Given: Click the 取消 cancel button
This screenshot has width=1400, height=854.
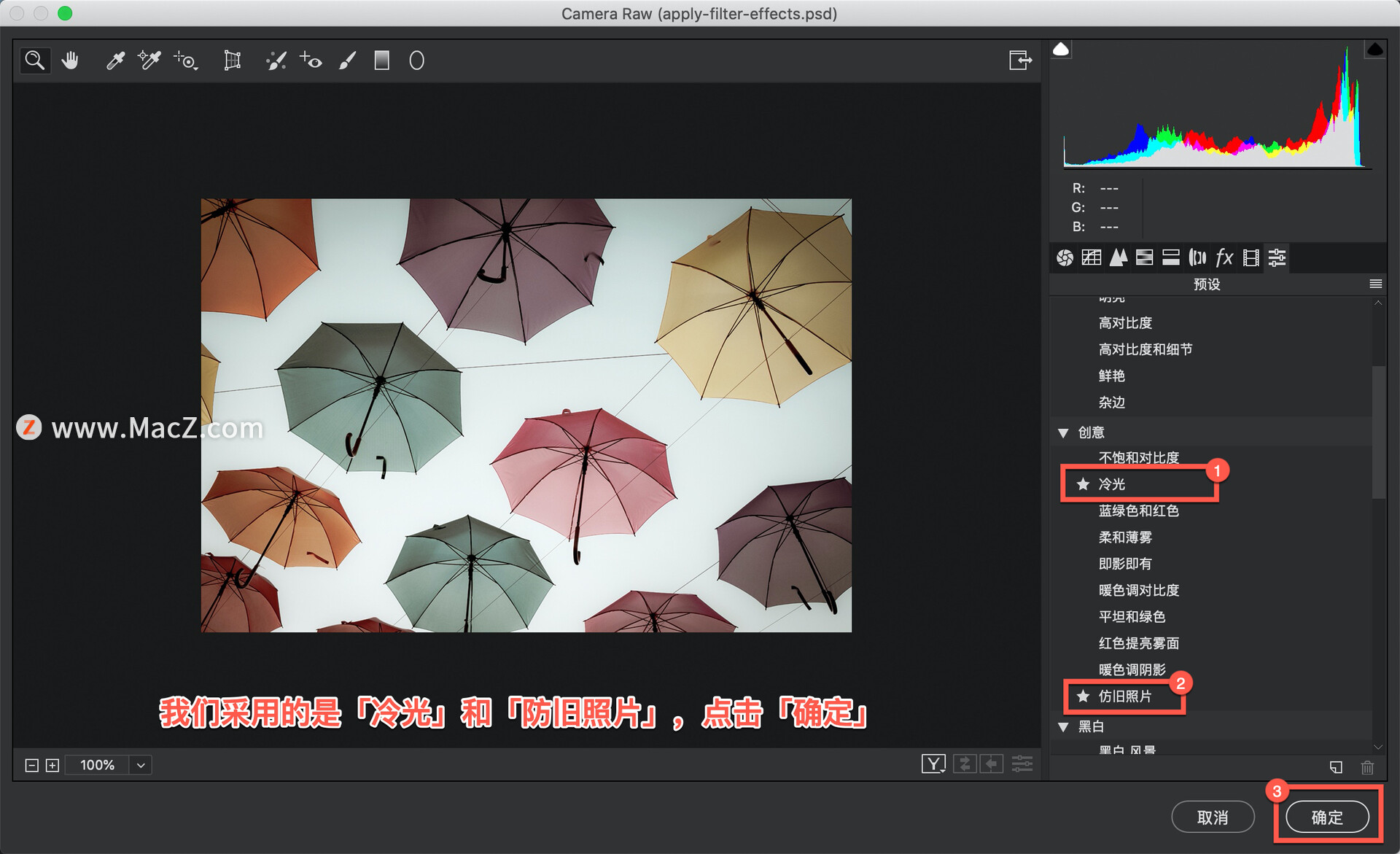Looking at the screenshot, I should pyautogui.click(x=1213, y=818).
